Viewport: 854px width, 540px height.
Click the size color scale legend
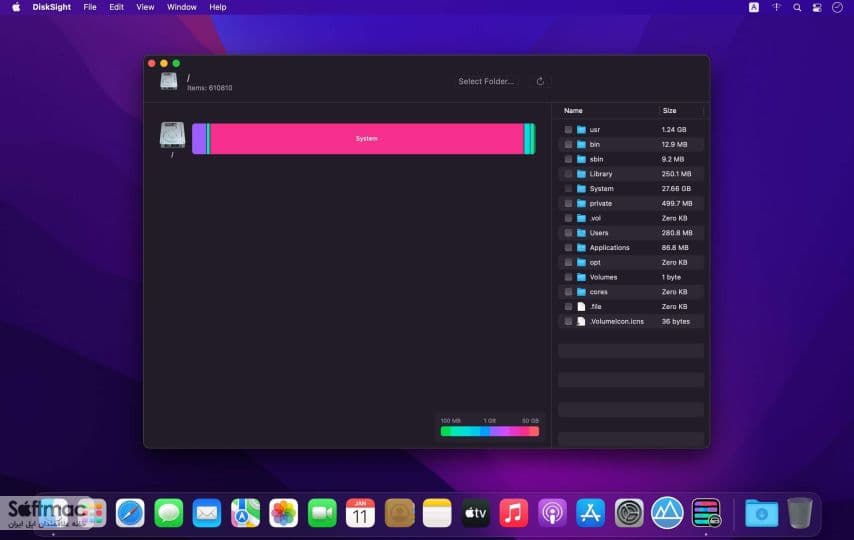click(x=490, y=431)
